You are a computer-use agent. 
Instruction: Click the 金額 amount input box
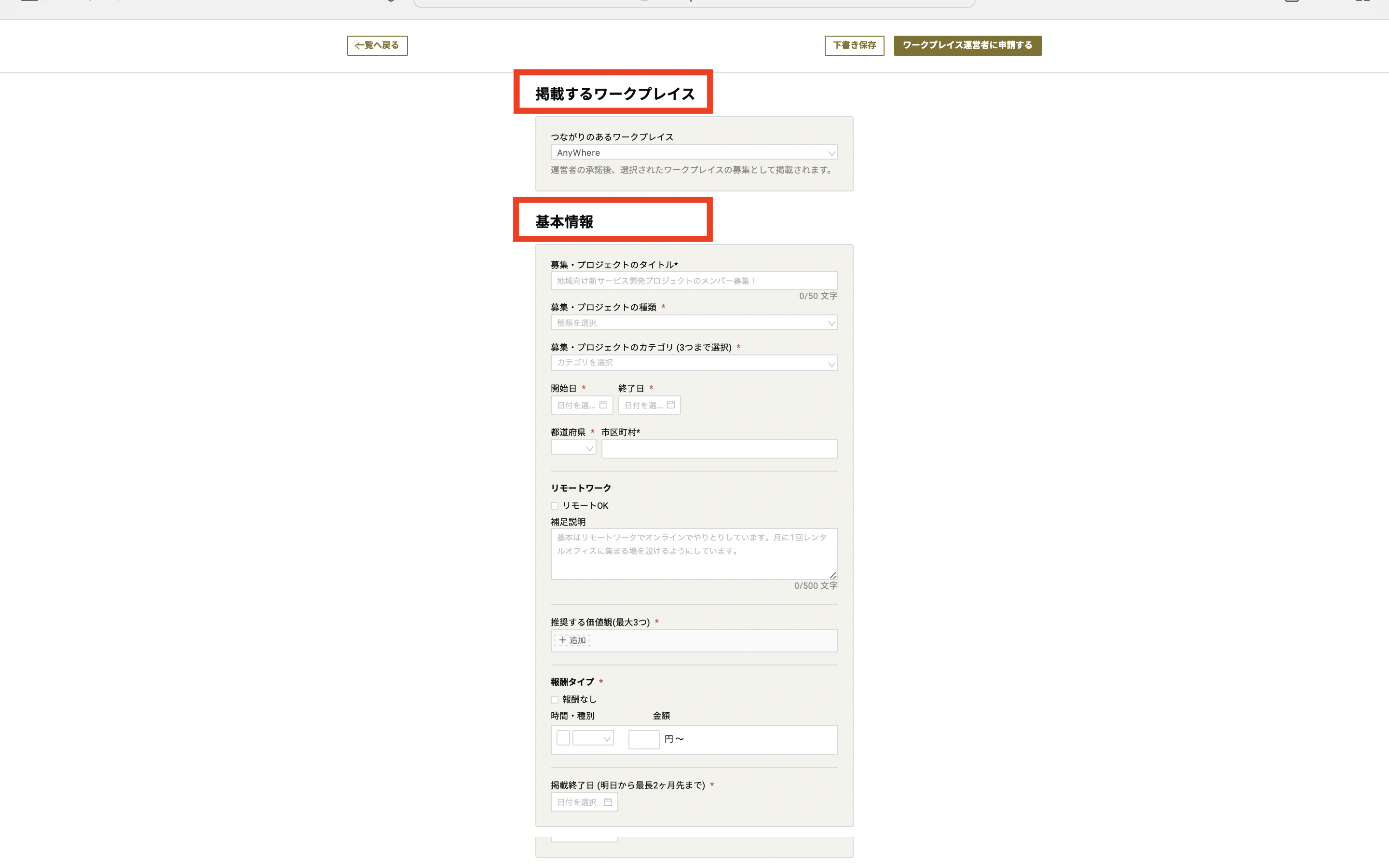643,739
